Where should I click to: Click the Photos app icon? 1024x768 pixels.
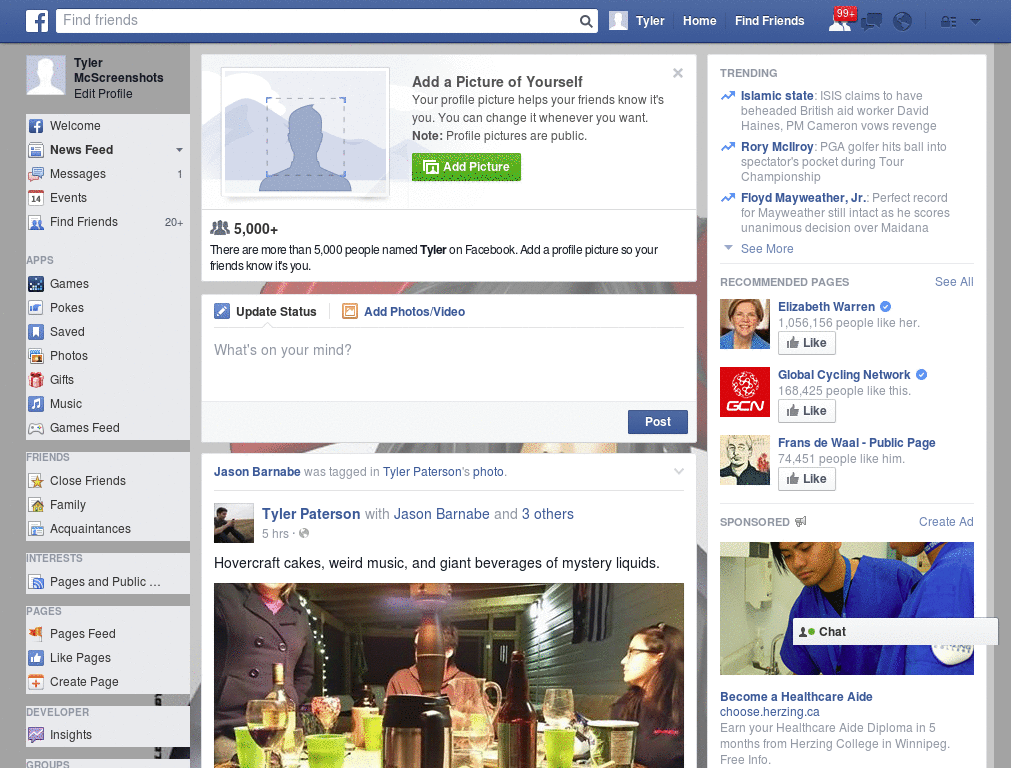click(x=36, y=356)
